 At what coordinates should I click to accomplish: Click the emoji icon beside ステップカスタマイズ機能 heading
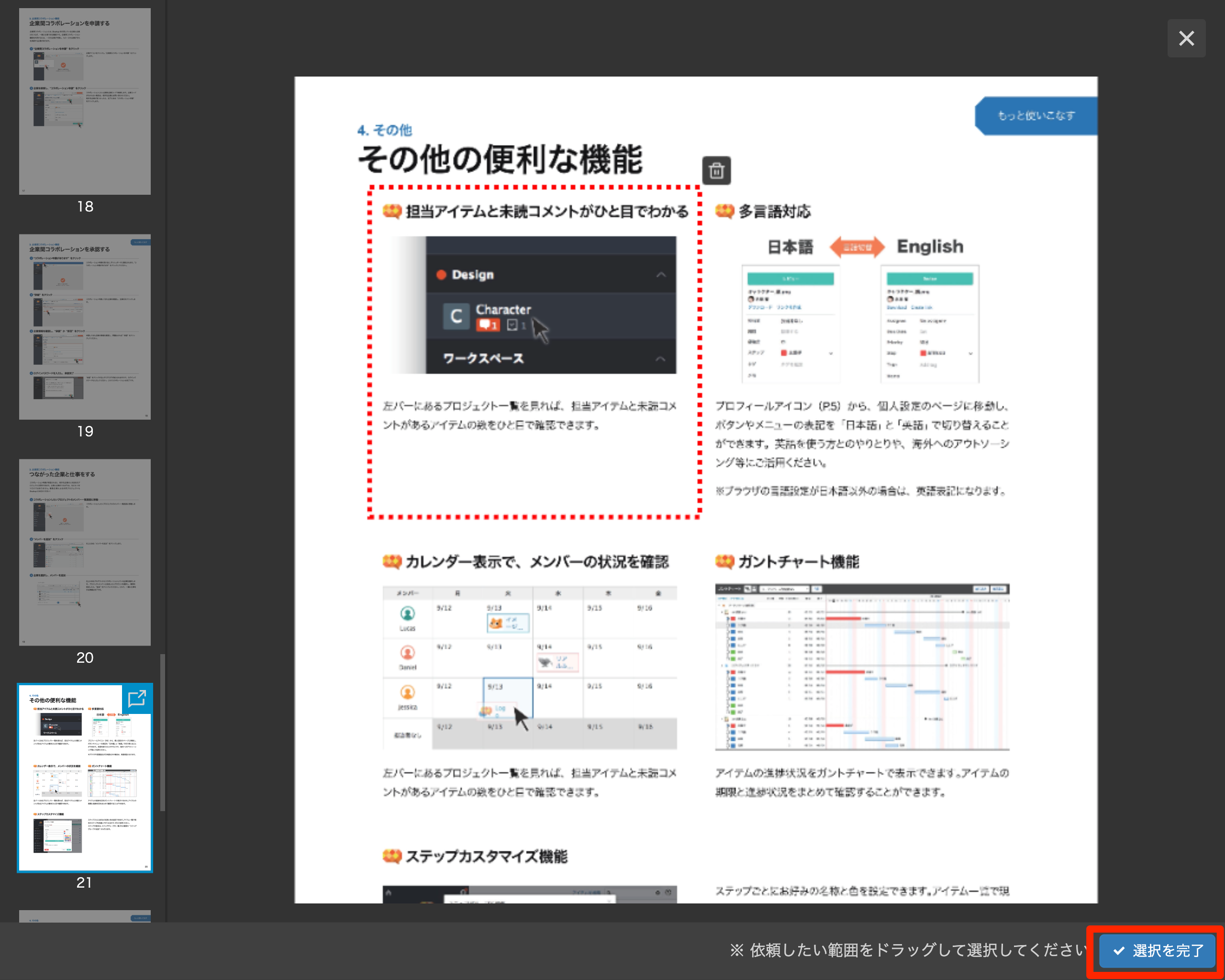click(391, 856)
